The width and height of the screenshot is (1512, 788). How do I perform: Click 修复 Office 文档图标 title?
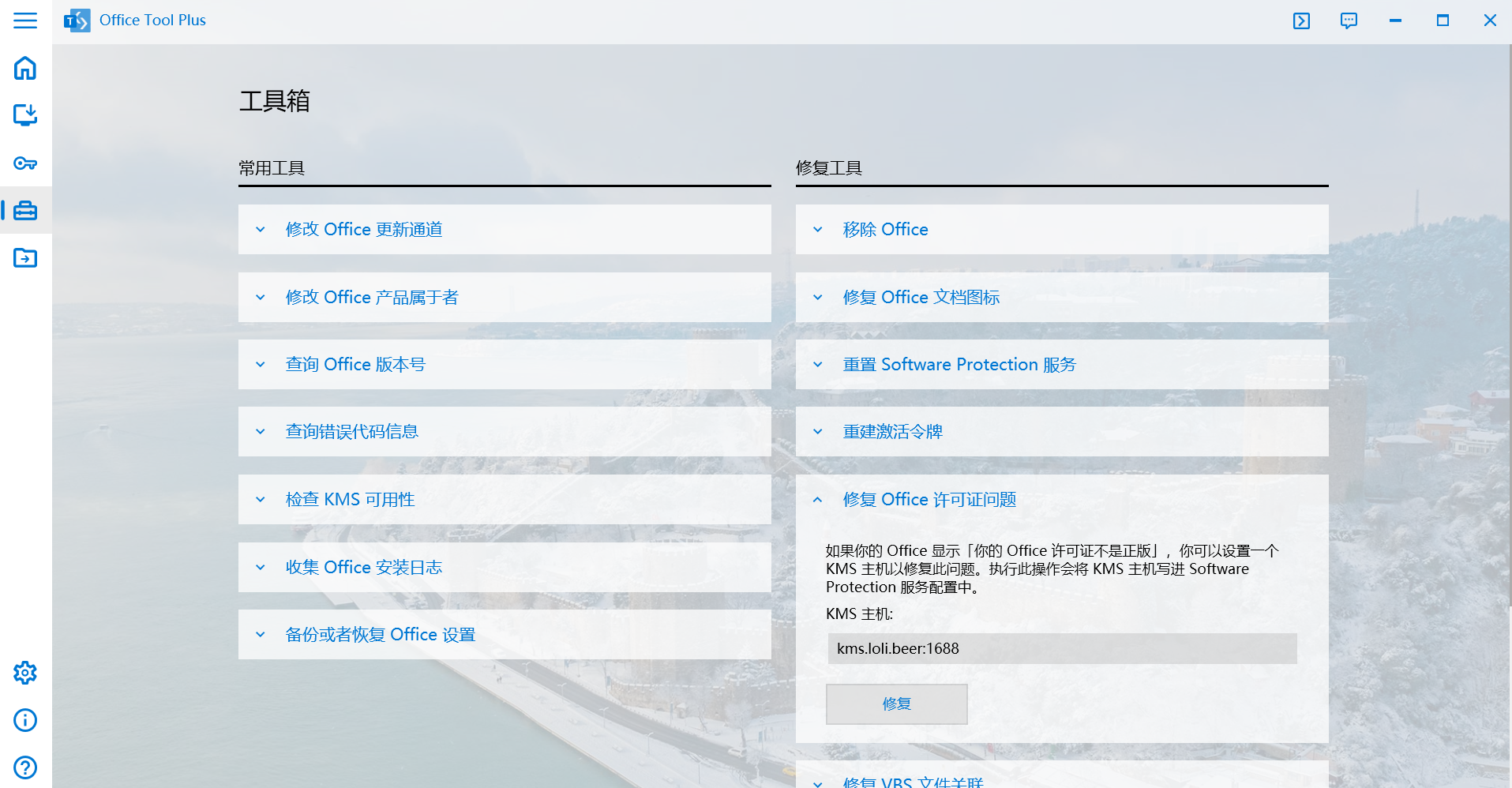tap(921, 298)
